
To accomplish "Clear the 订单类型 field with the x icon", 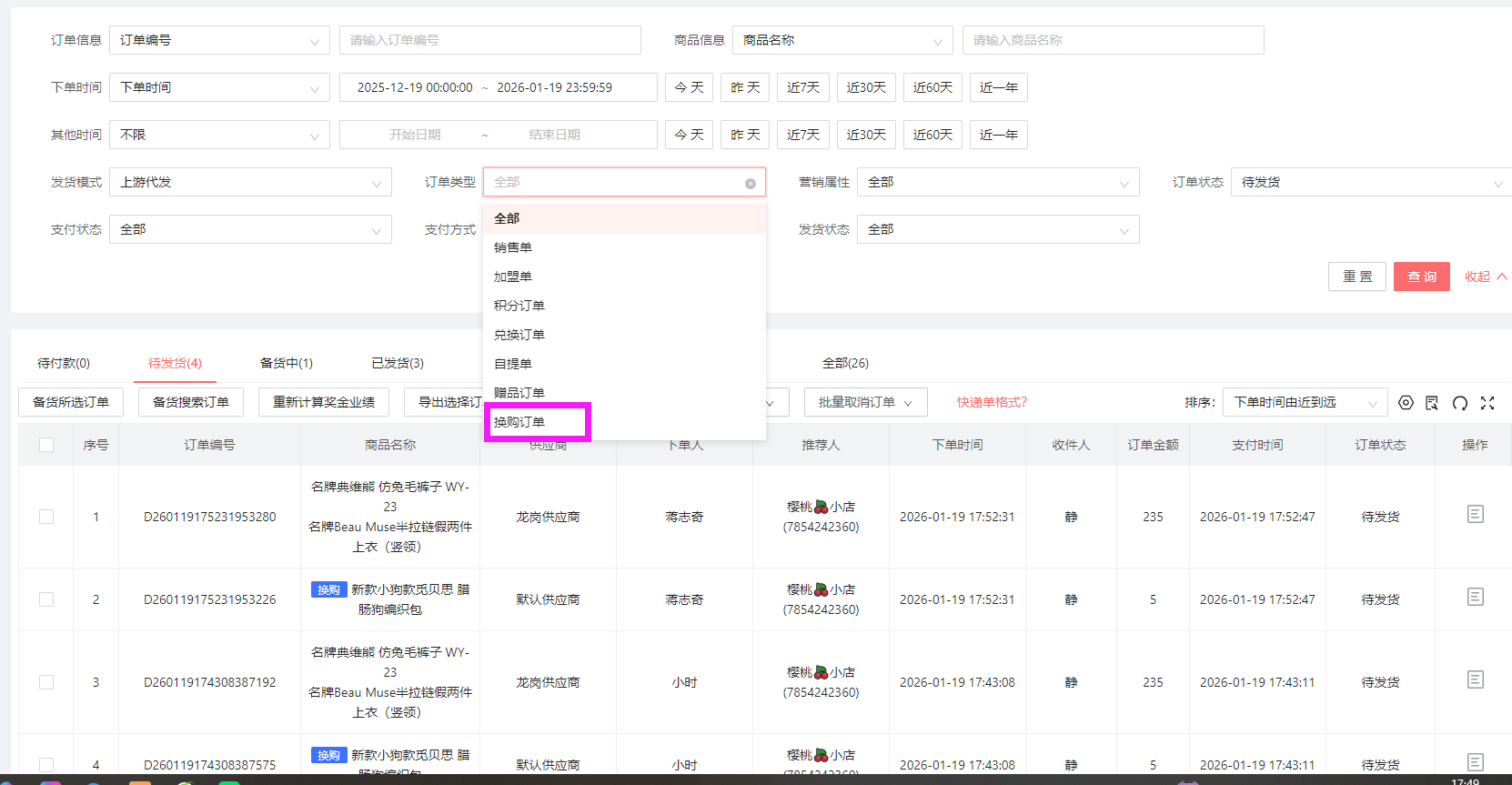I will click(751, 183).
